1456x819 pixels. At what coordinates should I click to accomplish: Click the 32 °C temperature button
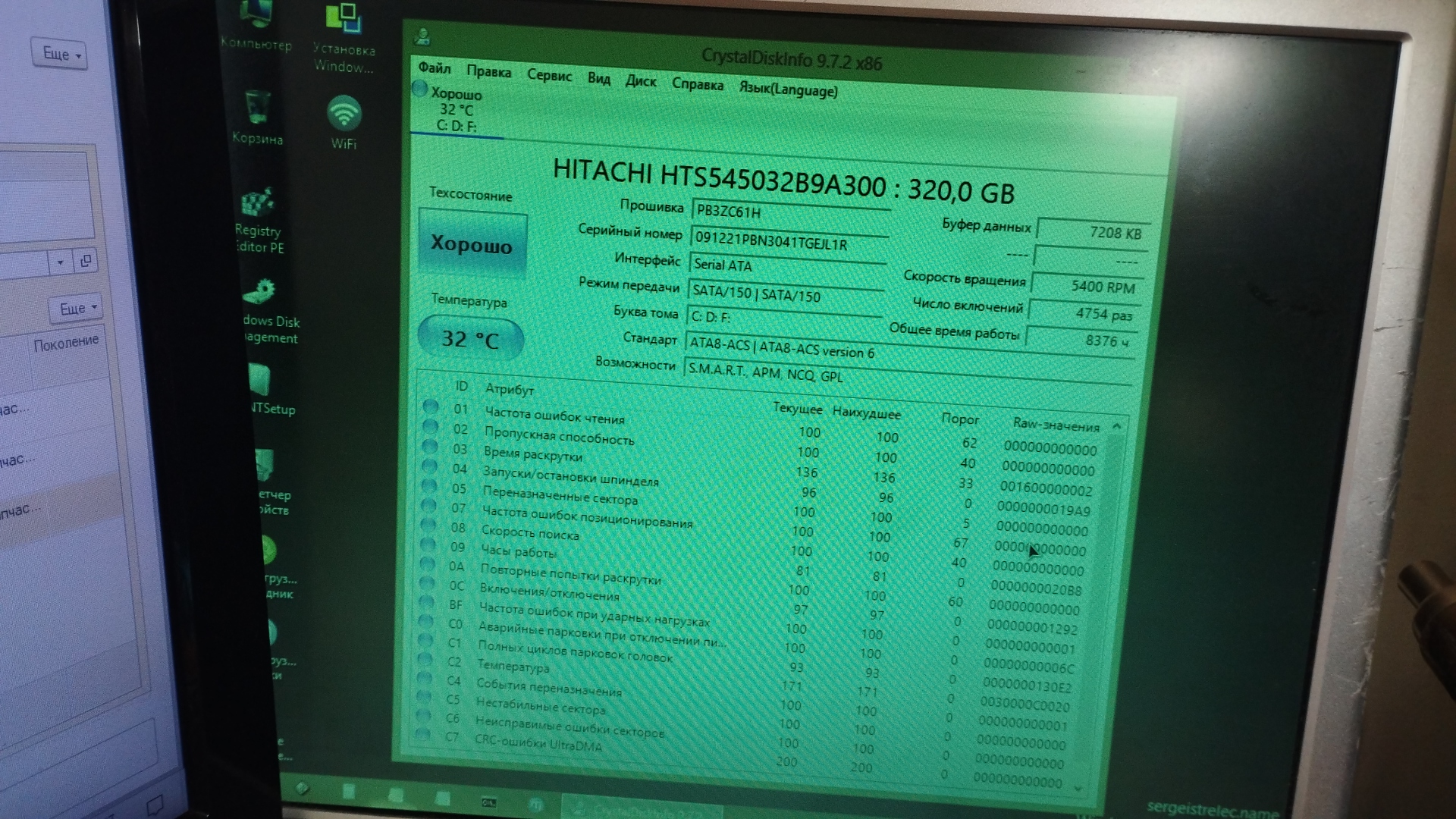[x=469, y=338]
